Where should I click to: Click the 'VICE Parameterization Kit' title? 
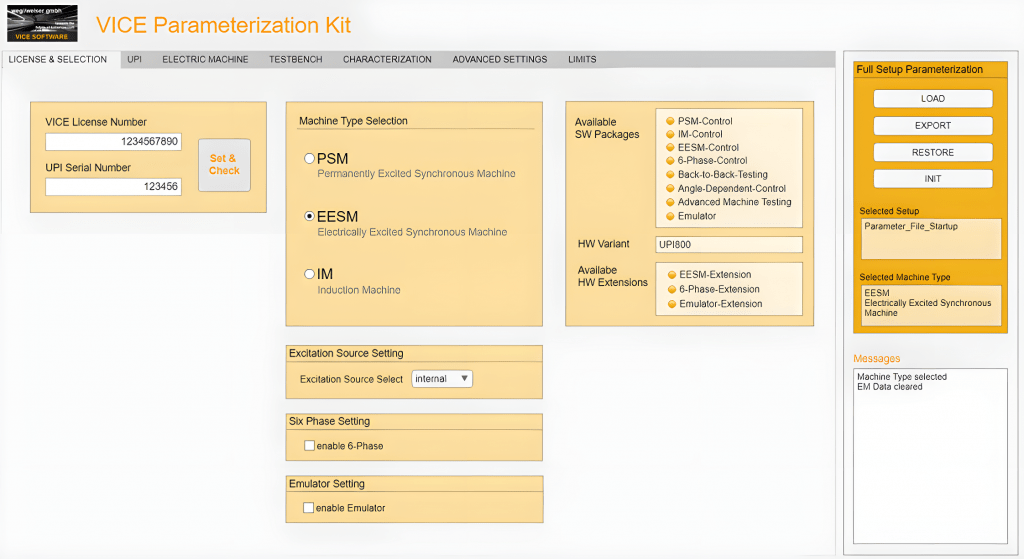[223, 25]
